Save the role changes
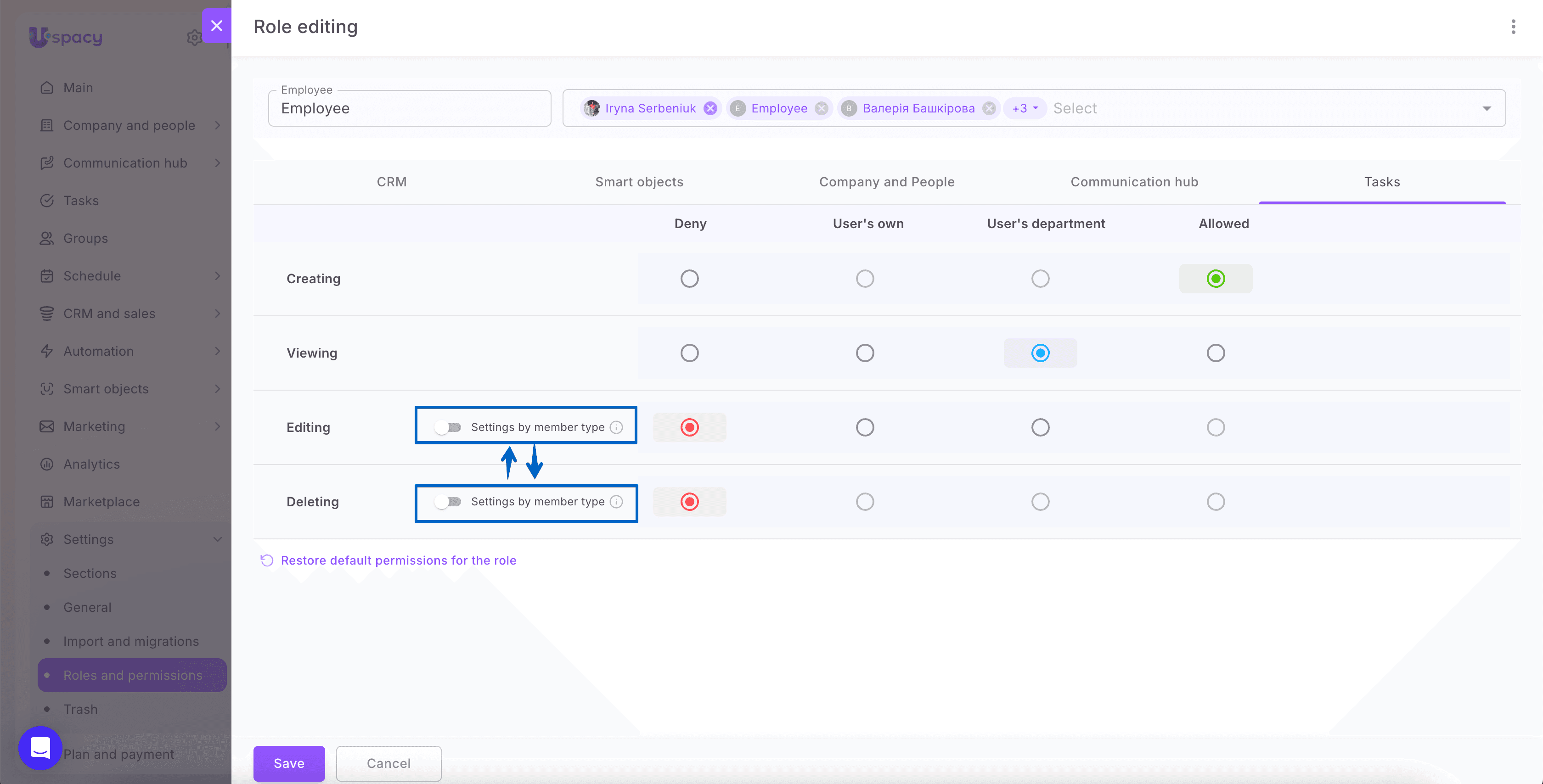Viewport: 1543px width, 784px height. click(x=289, y=763)
